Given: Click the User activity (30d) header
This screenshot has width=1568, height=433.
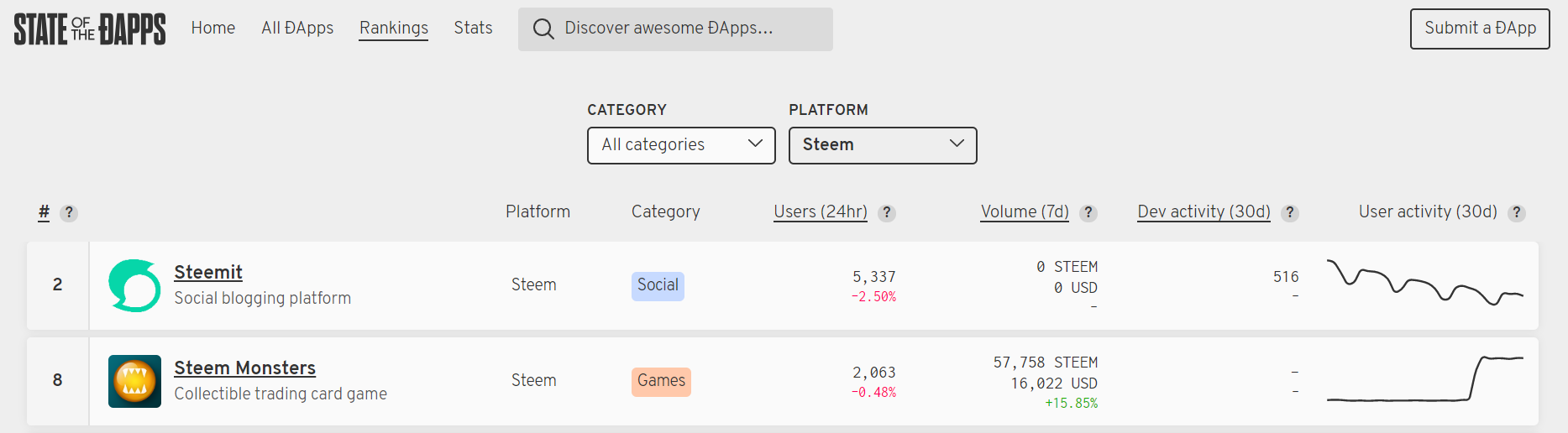Looking at the screenshot, I should (x=1428, y=211).
